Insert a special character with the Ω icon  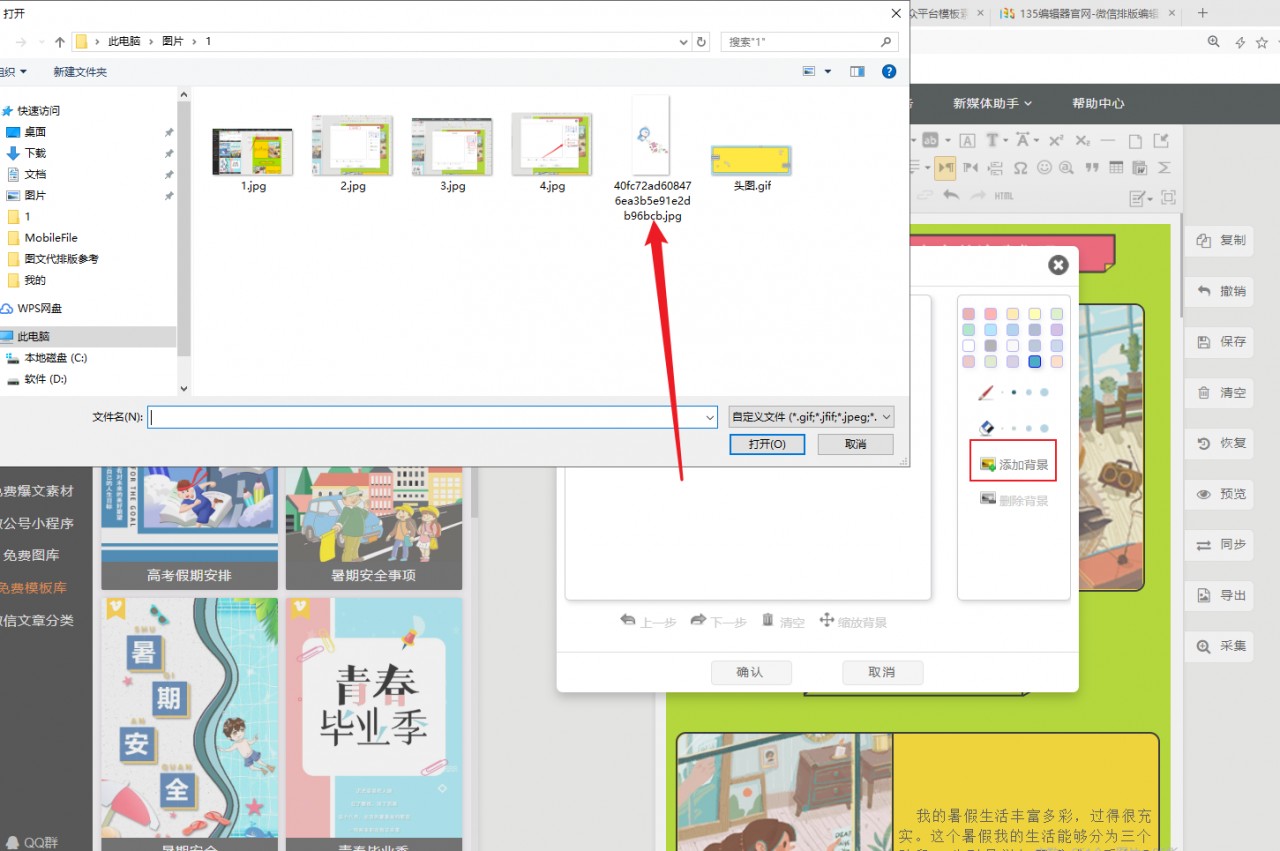click(x=1021, y=167)
